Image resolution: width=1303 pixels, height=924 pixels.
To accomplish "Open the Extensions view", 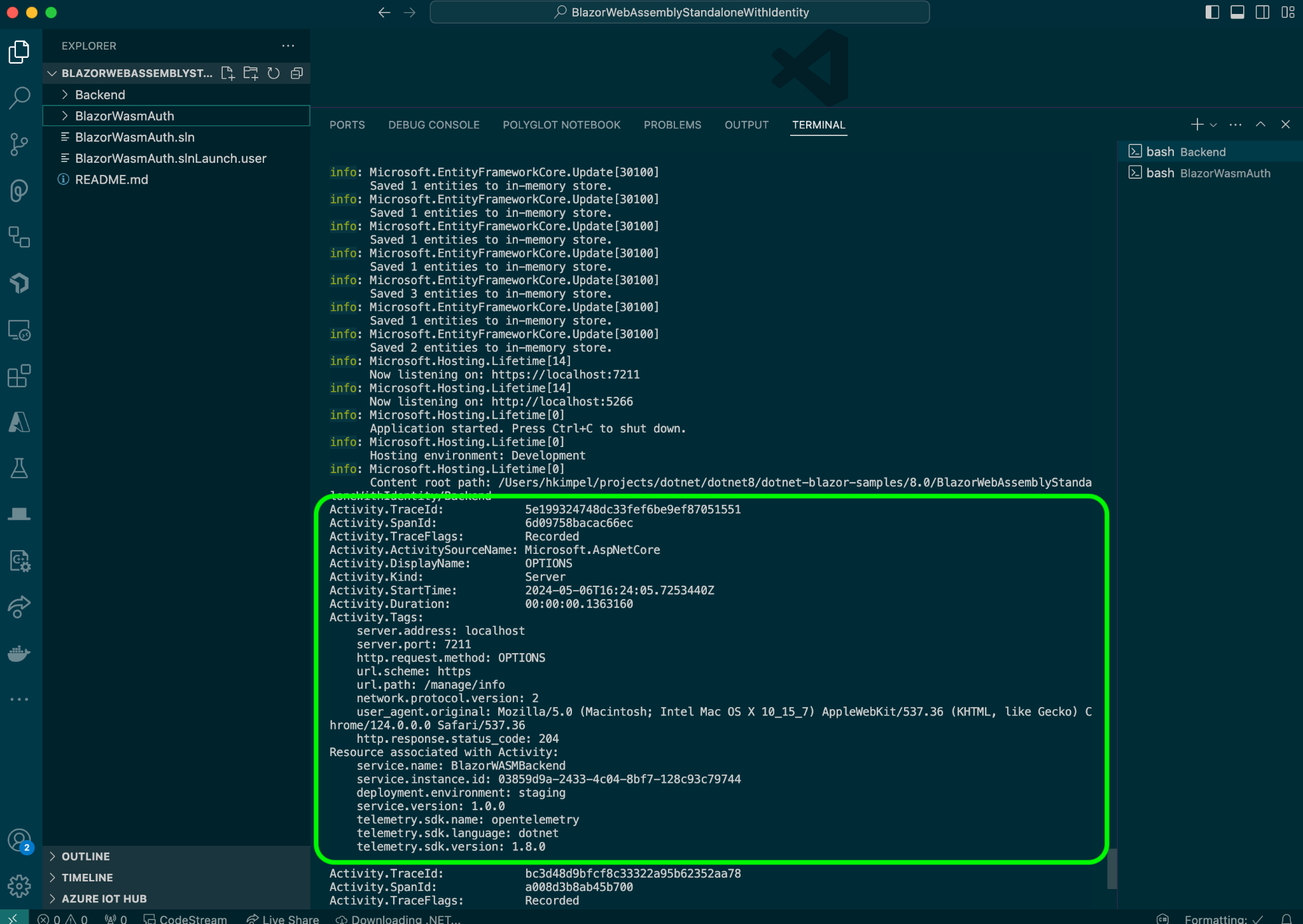I will click(x=19, y=376).
